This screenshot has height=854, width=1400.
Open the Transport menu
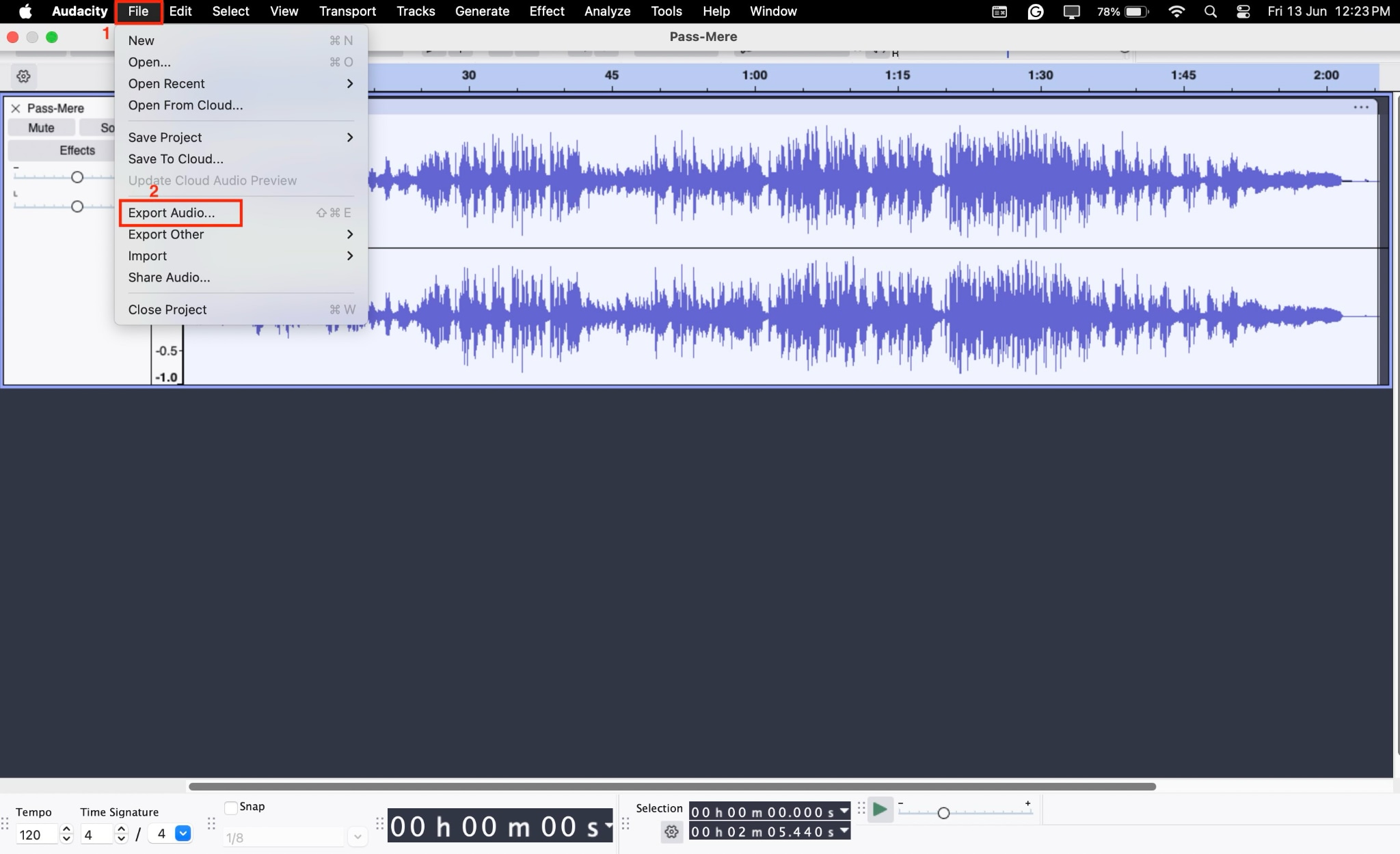(347, 11)
